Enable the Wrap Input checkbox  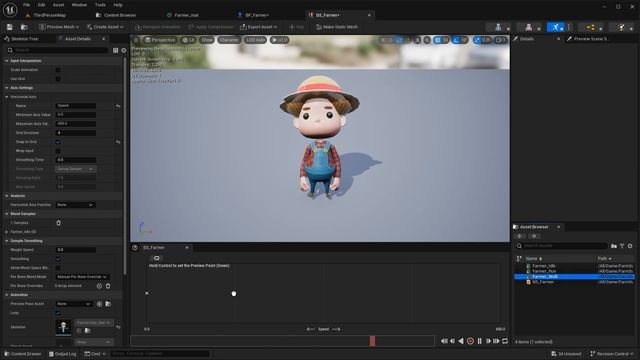[x=58, y=151]
